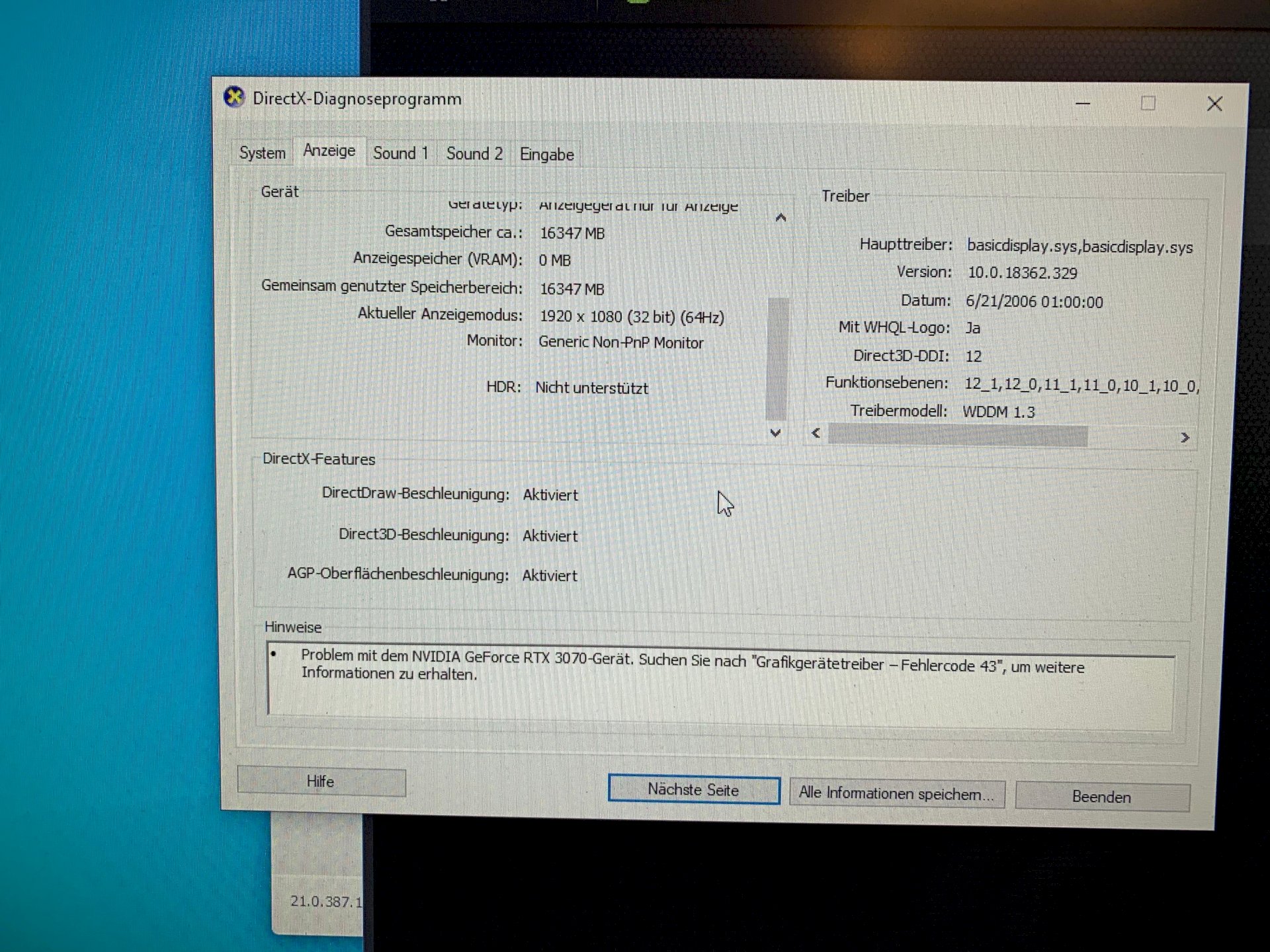The width and height of the screenshot is (1270, 952).
Task: Click the Direct3D-Beschleunigung Aktiviert value
Action: (x=550, y=536)
